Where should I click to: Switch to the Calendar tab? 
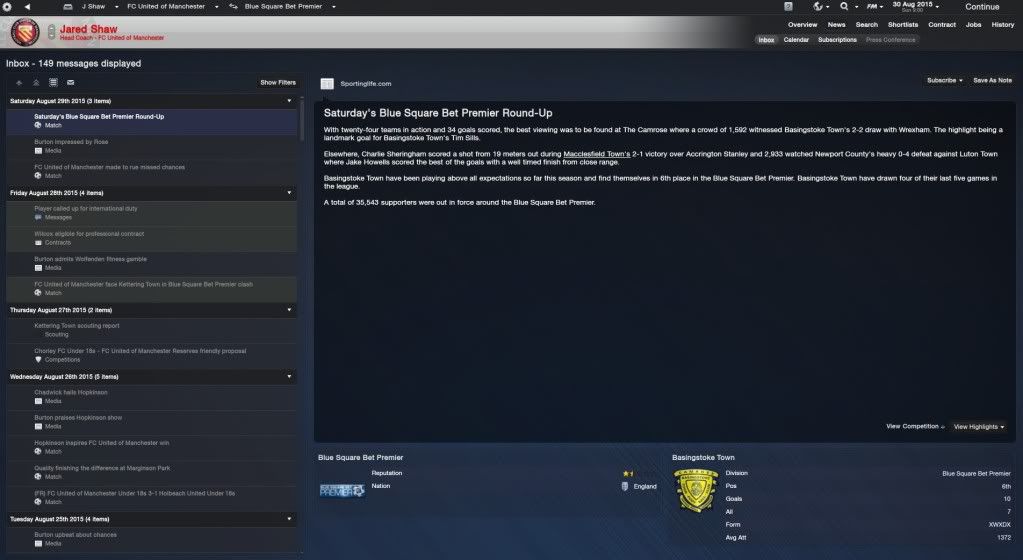796,40
